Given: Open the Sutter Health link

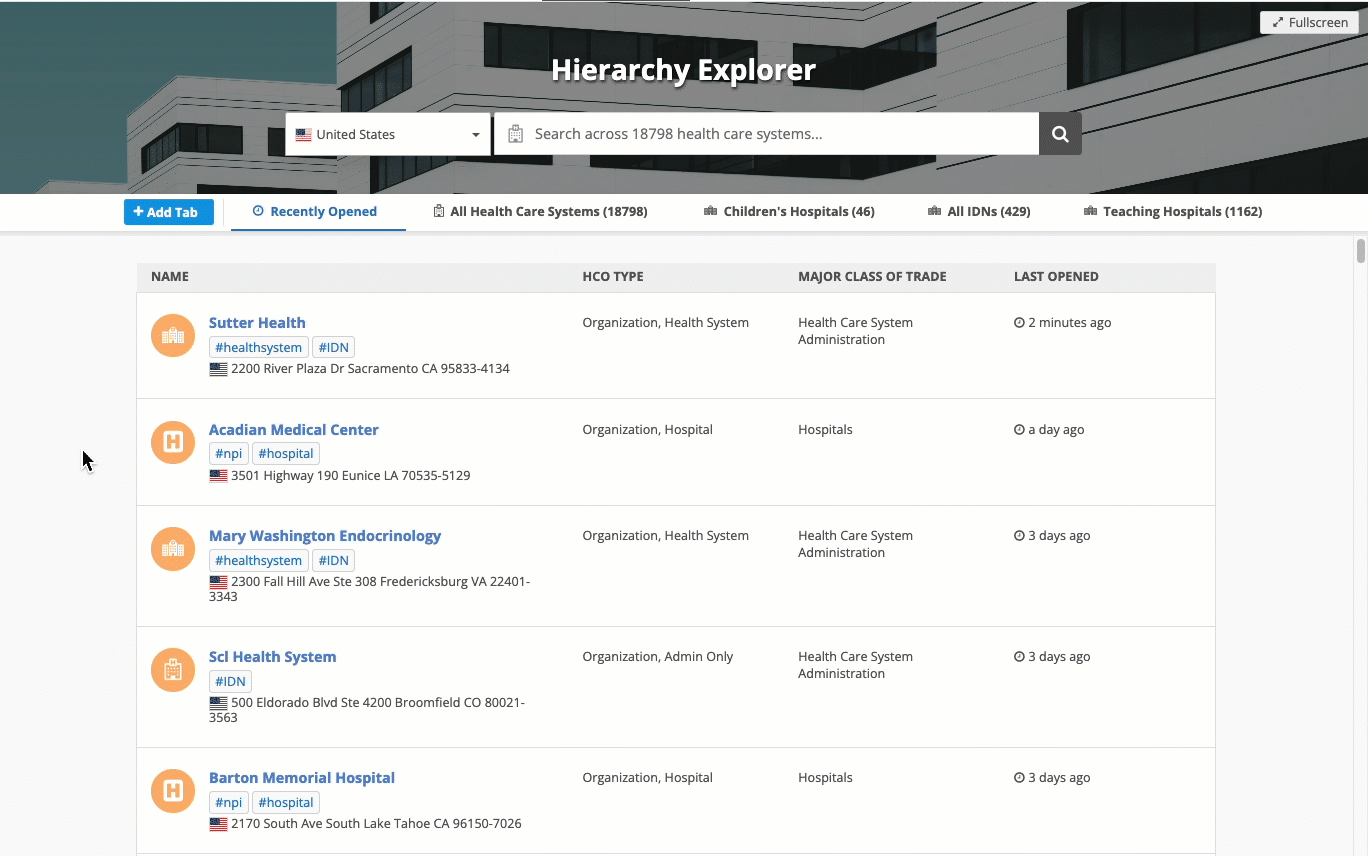Looking at the screenshot, I should click(257, 323).
